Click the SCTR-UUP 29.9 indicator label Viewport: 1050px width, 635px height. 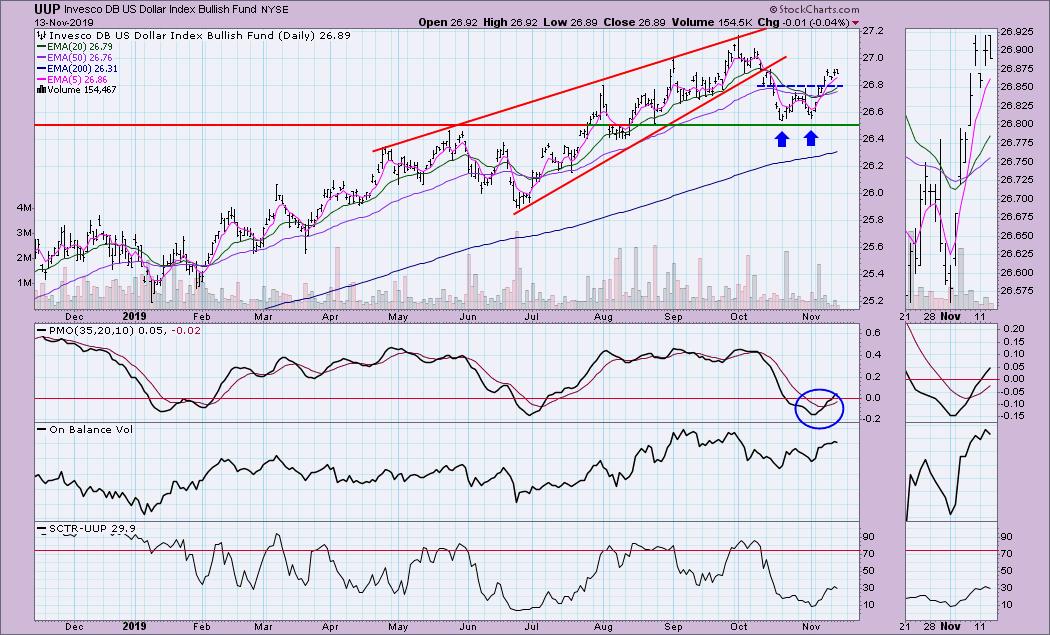(92, 528)
